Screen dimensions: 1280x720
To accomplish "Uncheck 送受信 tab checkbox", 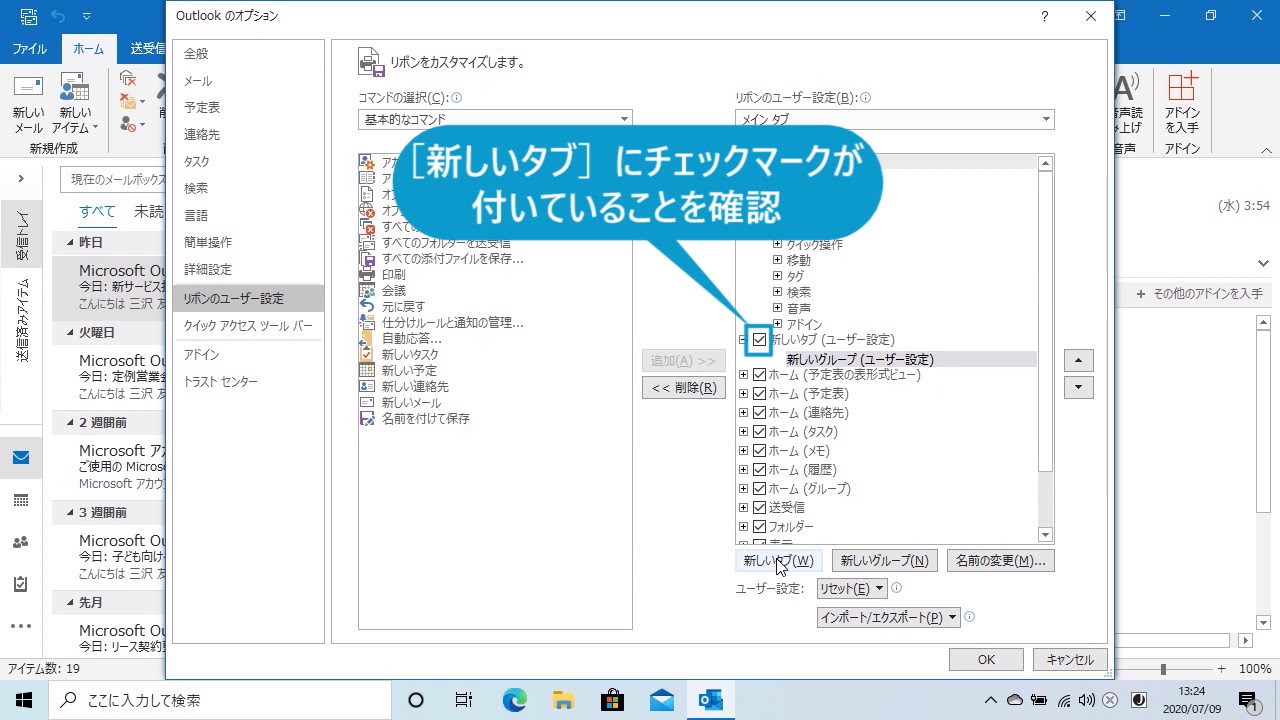I will pos(759,508).
